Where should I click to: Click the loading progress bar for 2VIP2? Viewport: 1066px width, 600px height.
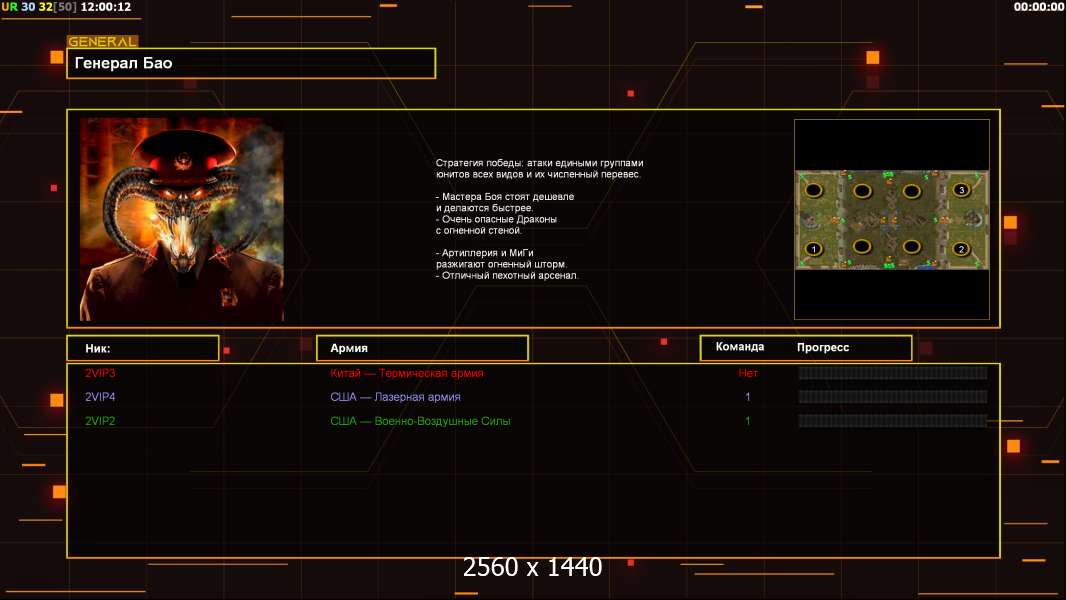(893, 421)
